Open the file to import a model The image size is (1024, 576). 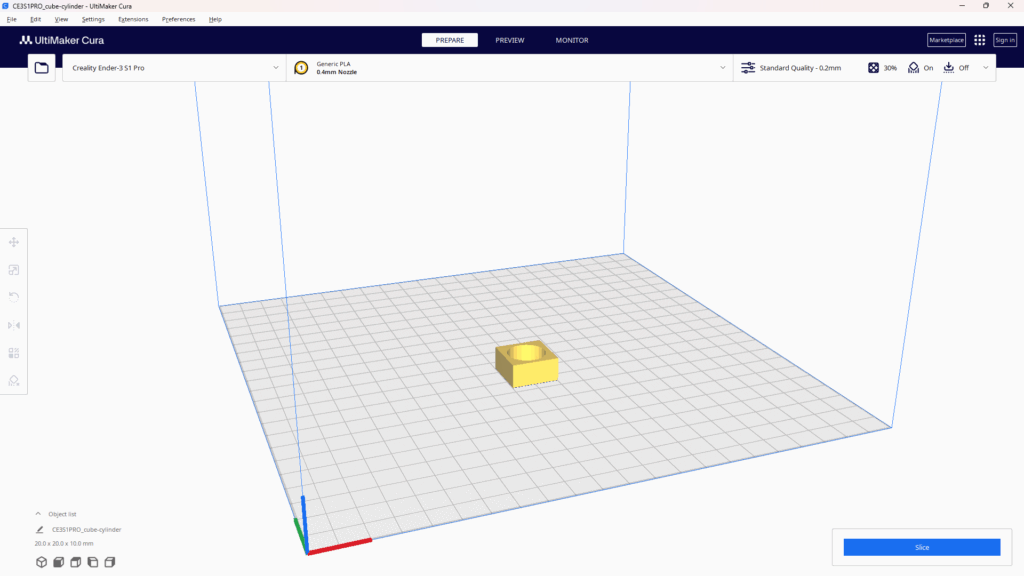[40, 67]
